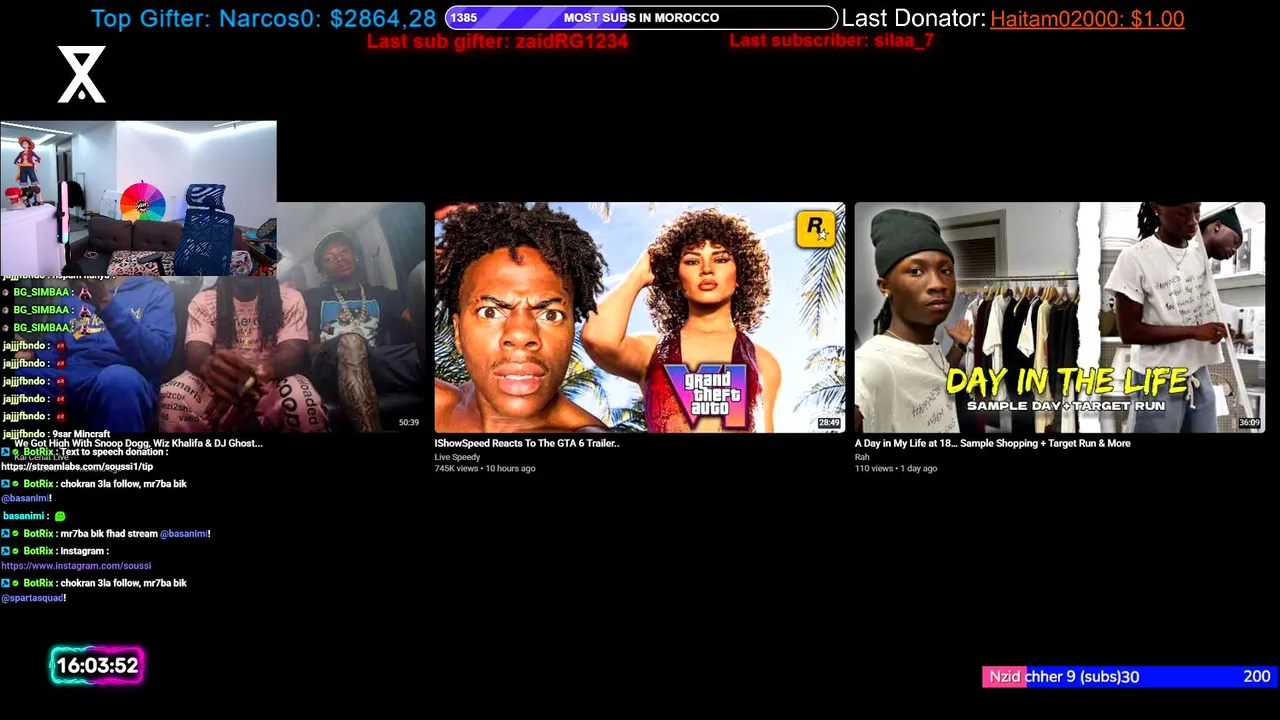Click the Last subscriber silaa_7 text

(831, 40)
